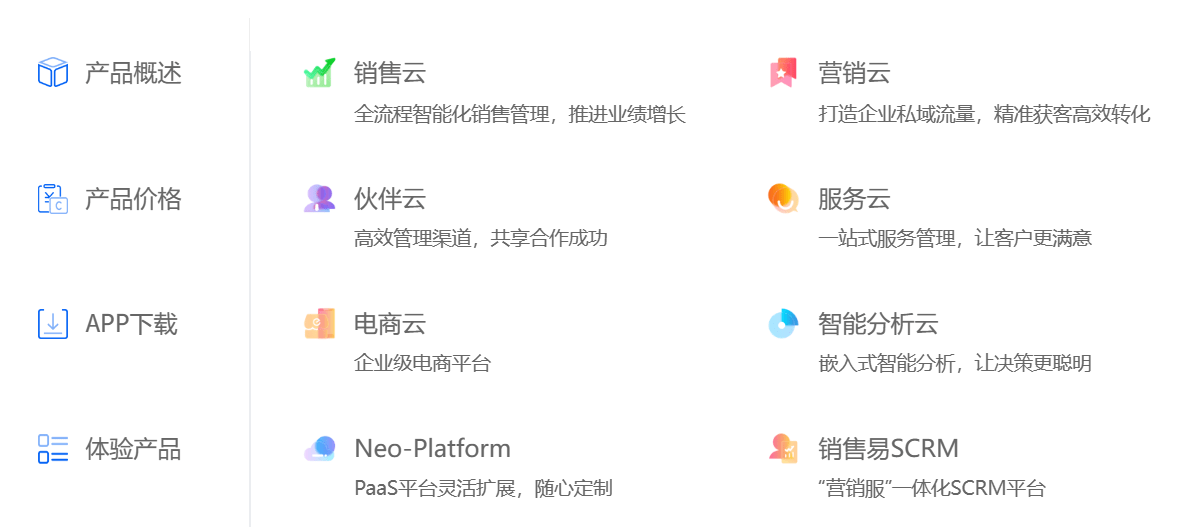
Task: Click the Neo-Platform title link
Action: click(433, 449)
